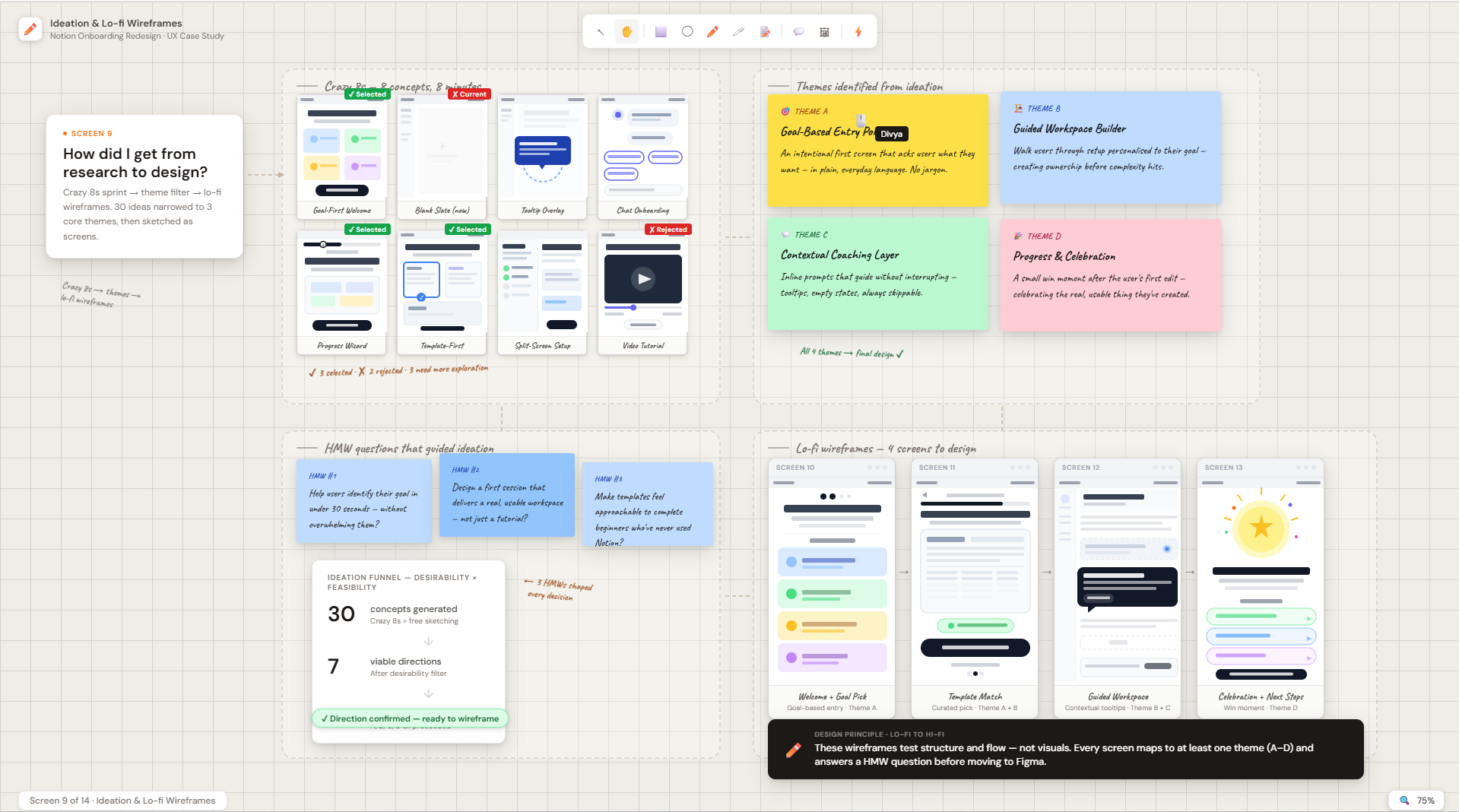Click 'Themes identified from ideation' section label
The width and height of the screenshot is (1459, 812).
(x=869, y=87)
